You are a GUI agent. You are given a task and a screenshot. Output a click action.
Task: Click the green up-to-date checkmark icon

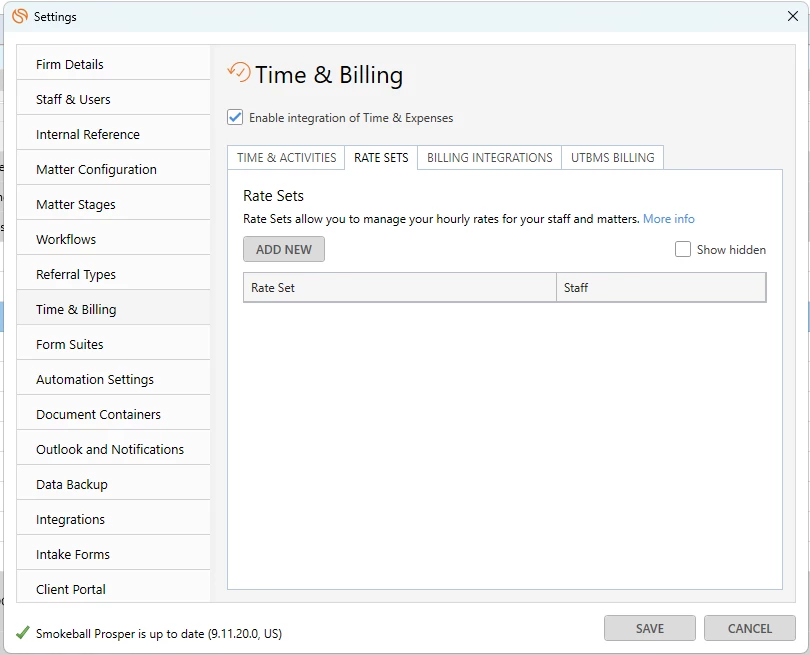coord(23,632)
